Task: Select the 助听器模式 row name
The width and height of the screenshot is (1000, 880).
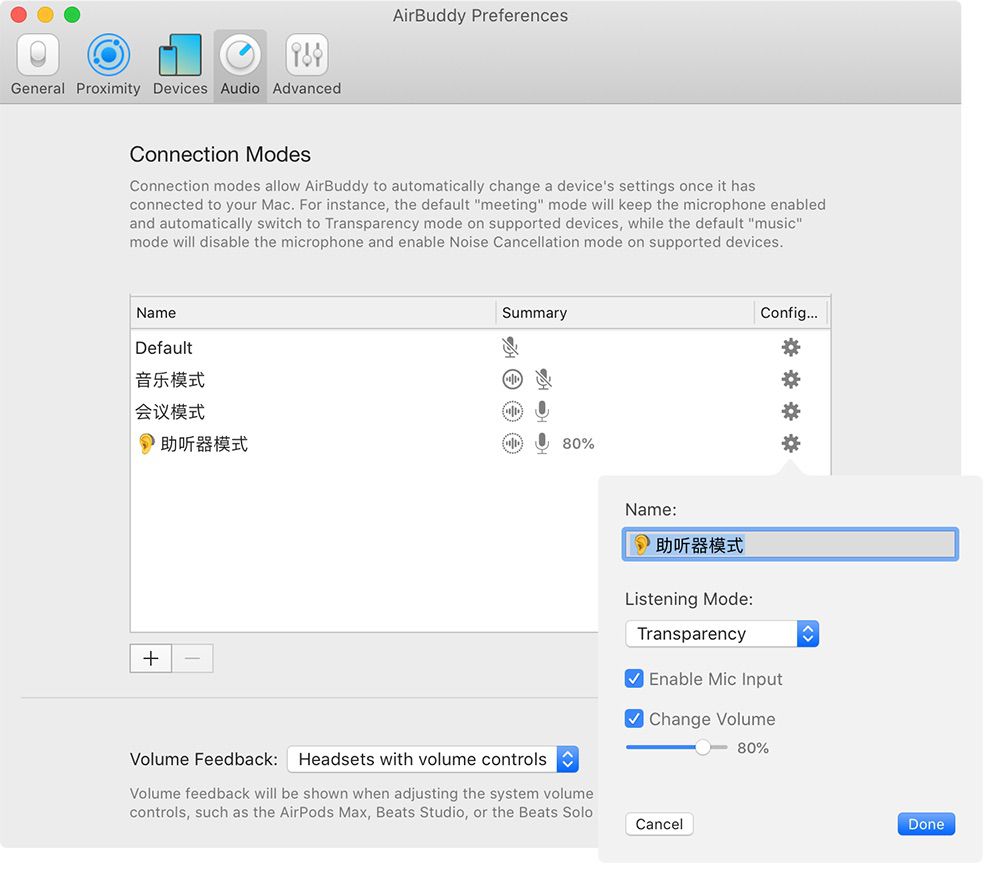Action: point(204,444)
